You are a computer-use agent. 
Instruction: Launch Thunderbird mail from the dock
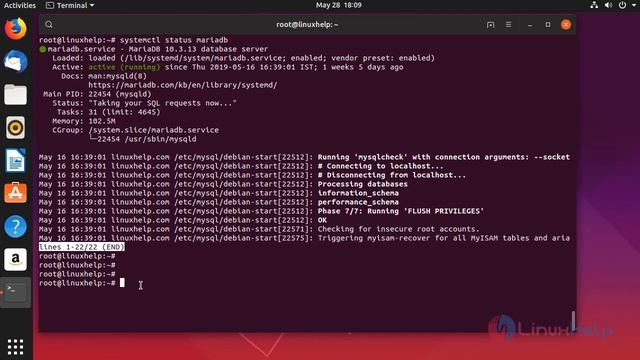tap(16, 62)
